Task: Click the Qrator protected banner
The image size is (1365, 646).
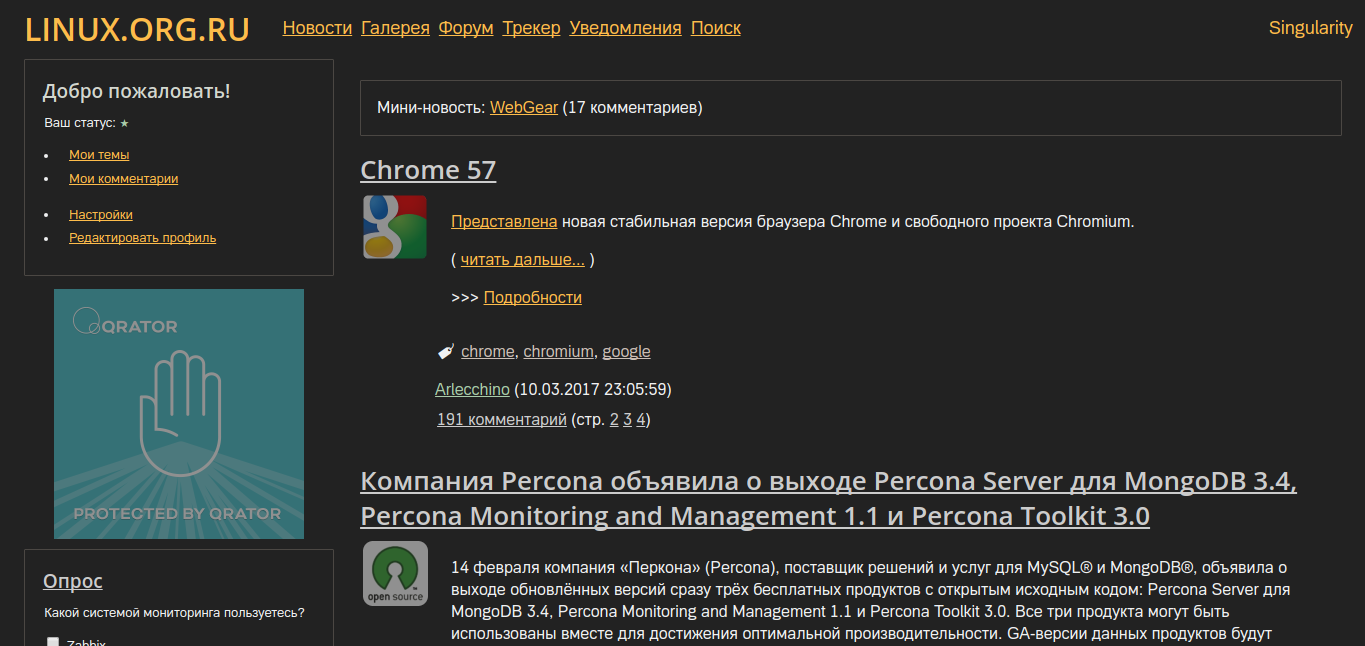Action: (179, 414)
